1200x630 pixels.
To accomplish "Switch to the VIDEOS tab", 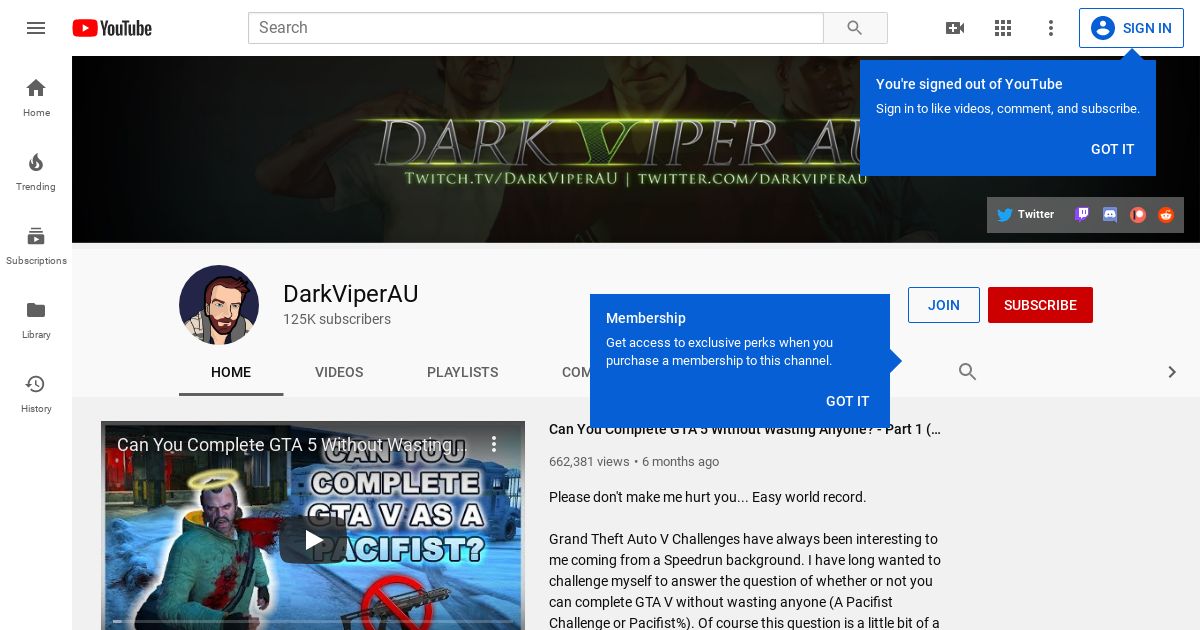I will pyautogui.click(x=339, y=372).
